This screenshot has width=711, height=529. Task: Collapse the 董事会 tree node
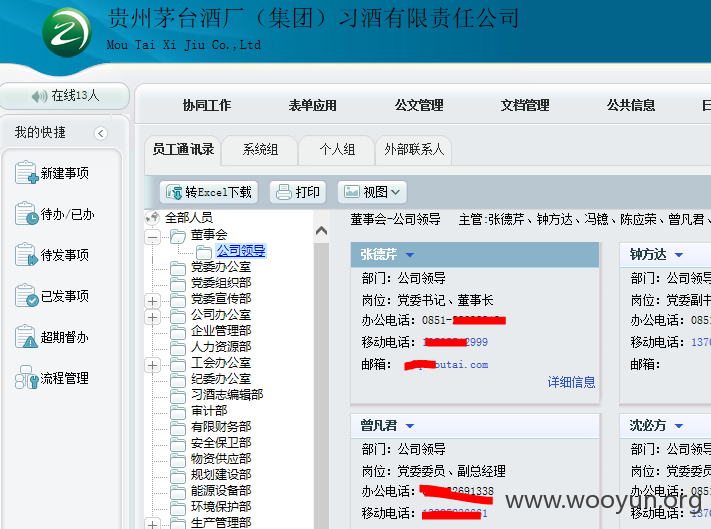152,237
